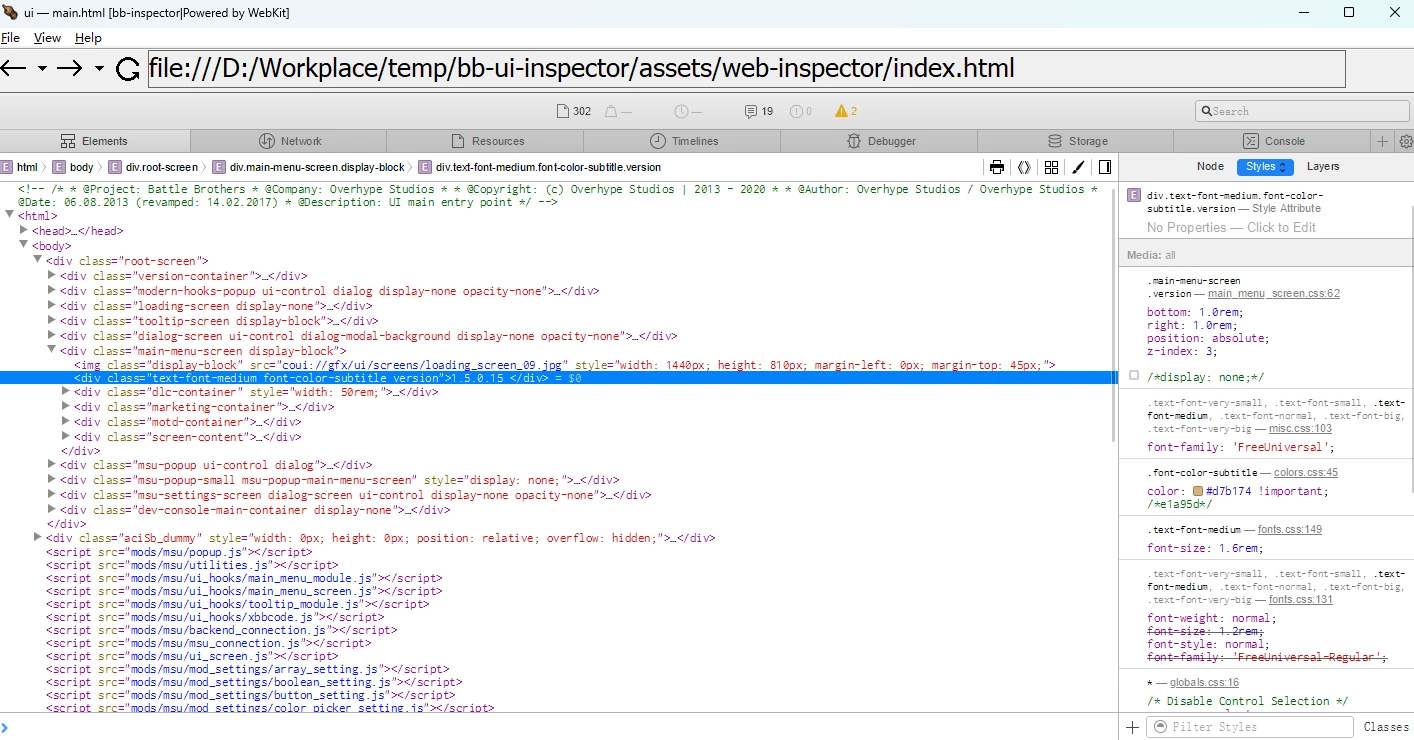
Task: Go forward with the right arrow
Action: coord(69,68)
